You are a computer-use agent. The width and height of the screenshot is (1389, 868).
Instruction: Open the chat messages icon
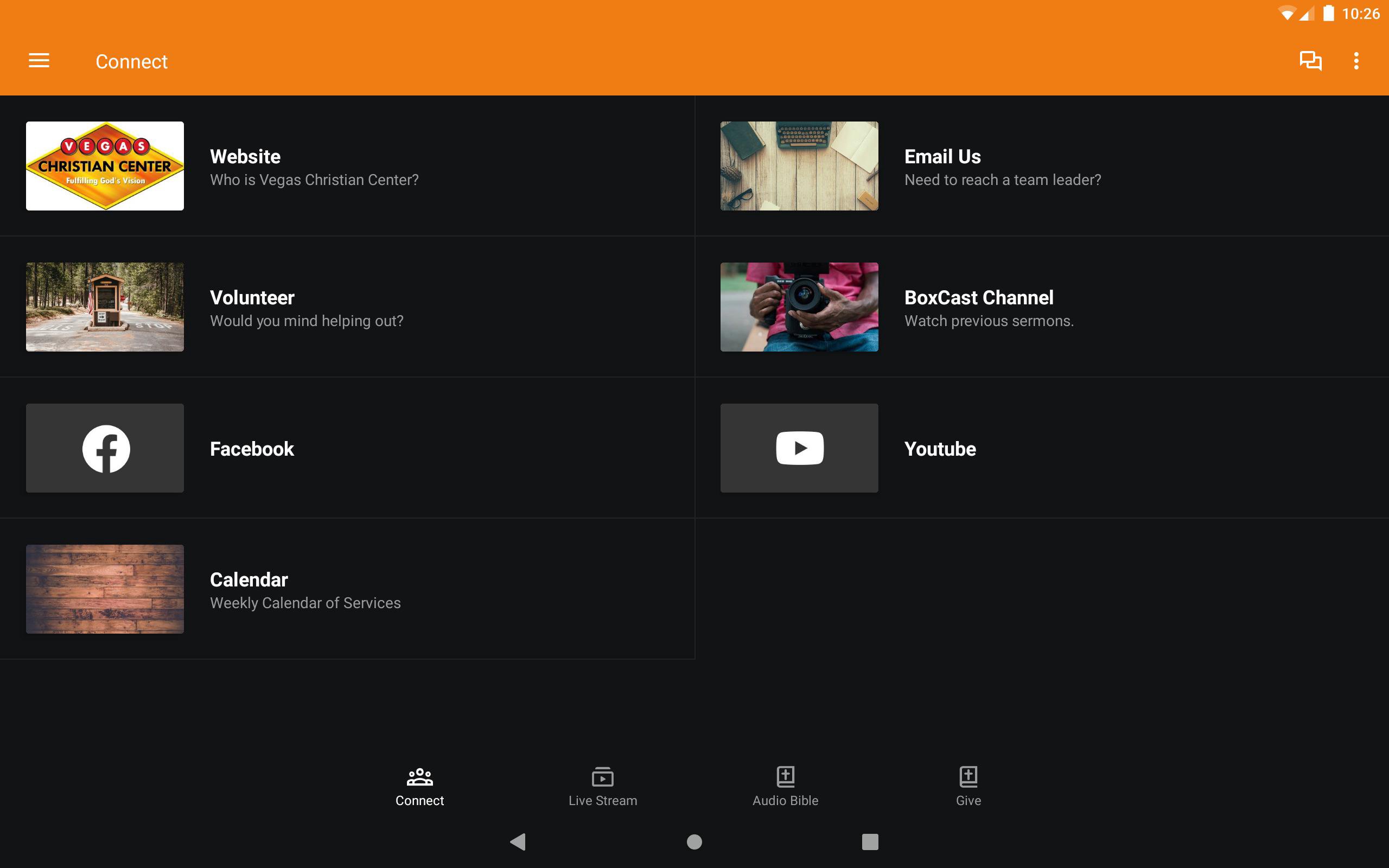(1310, 61)
